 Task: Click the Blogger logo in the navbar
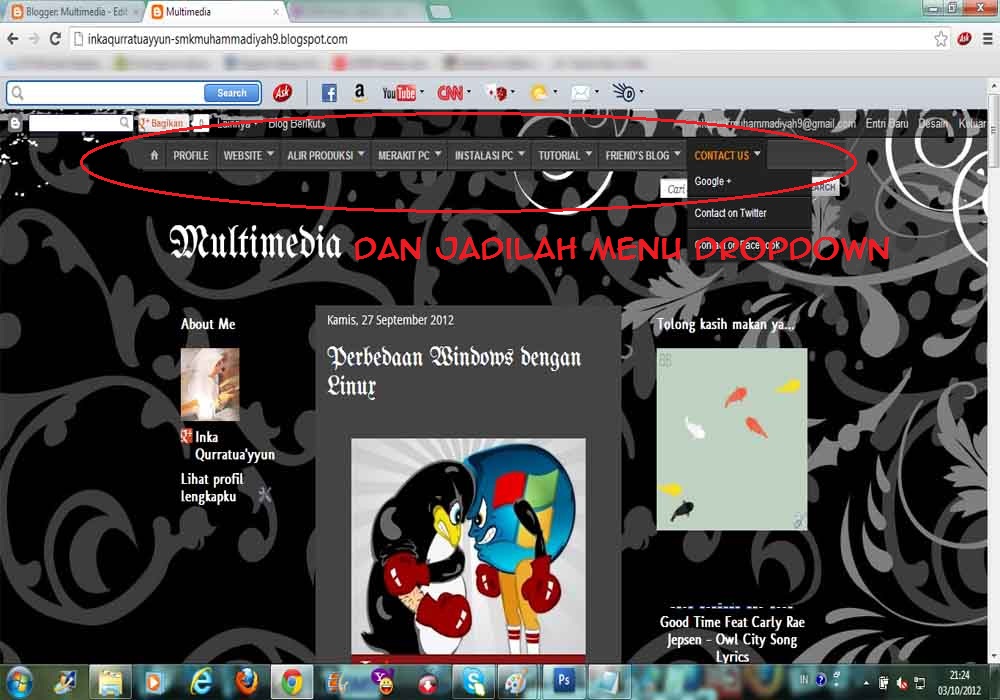(15, 123)
